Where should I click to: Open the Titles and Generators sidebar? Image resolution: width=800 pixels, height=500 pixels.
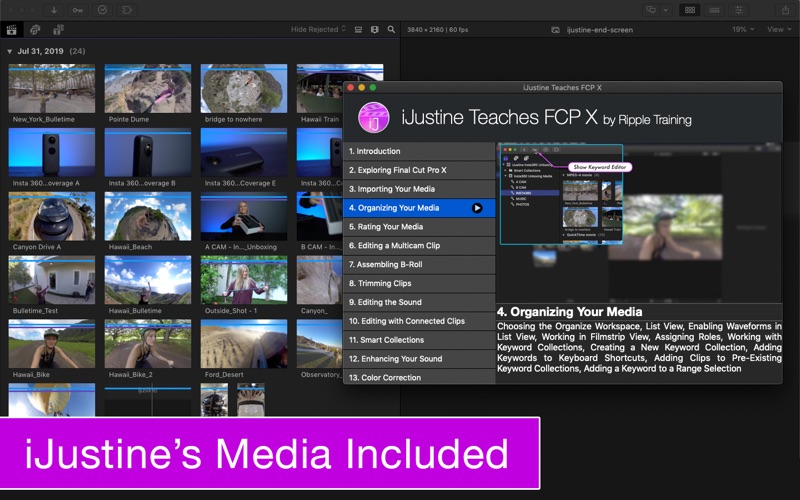pyautogui.click(x=58, y=30)
